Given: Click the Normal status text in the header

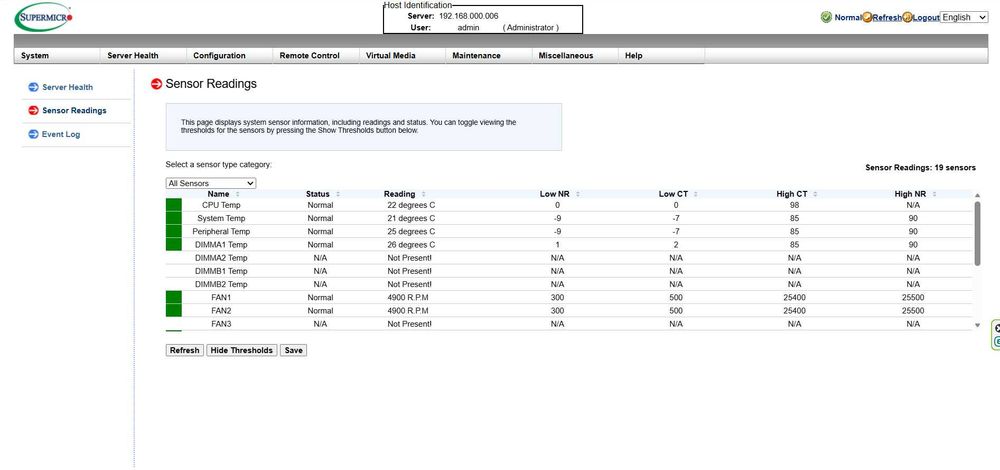Looking at the screenshot, I should 848,18.
